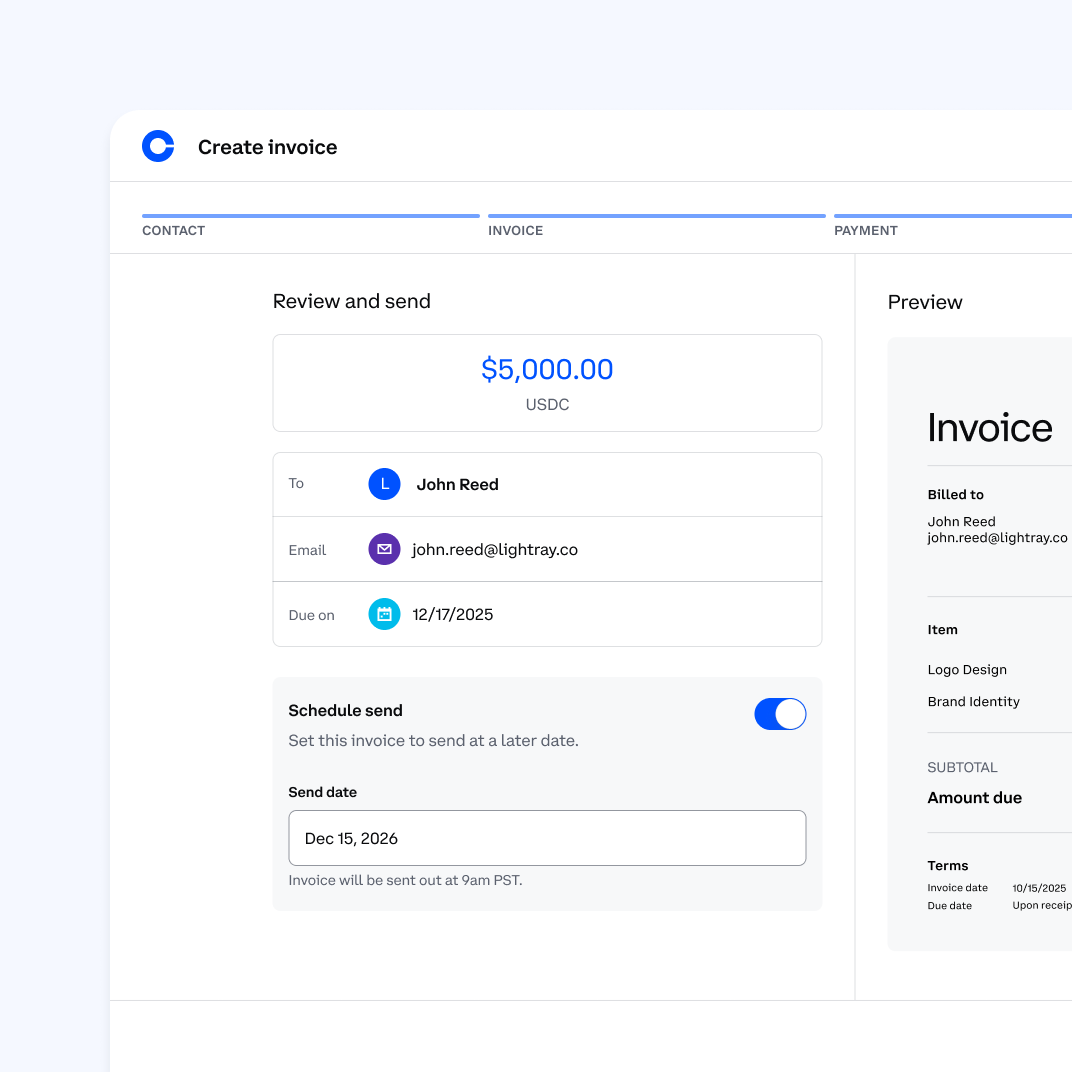1072x1072 pixels.
Task: Click the CONTACT progress bar segment
Action: [x=310, y=216]
